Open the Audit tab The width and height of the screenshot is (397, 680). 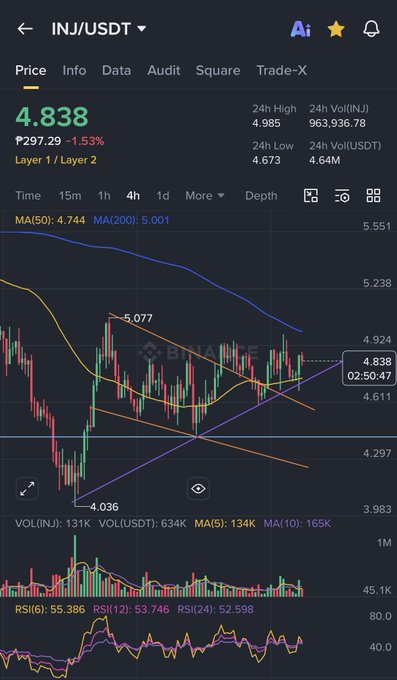[164, 70]
